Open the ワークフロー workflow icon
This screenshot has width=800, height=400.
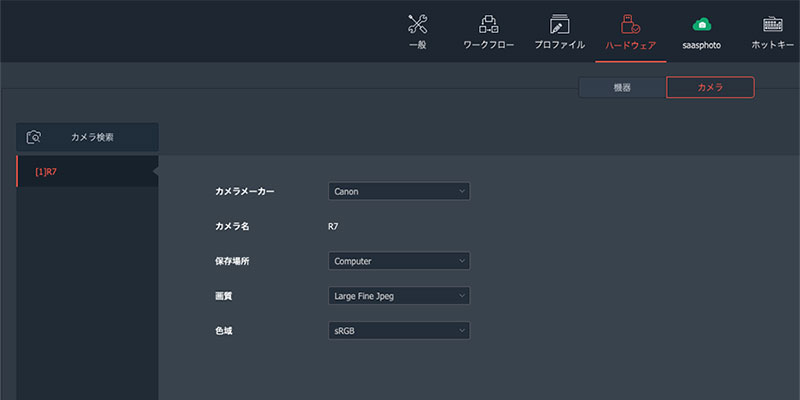coord(488,23)
